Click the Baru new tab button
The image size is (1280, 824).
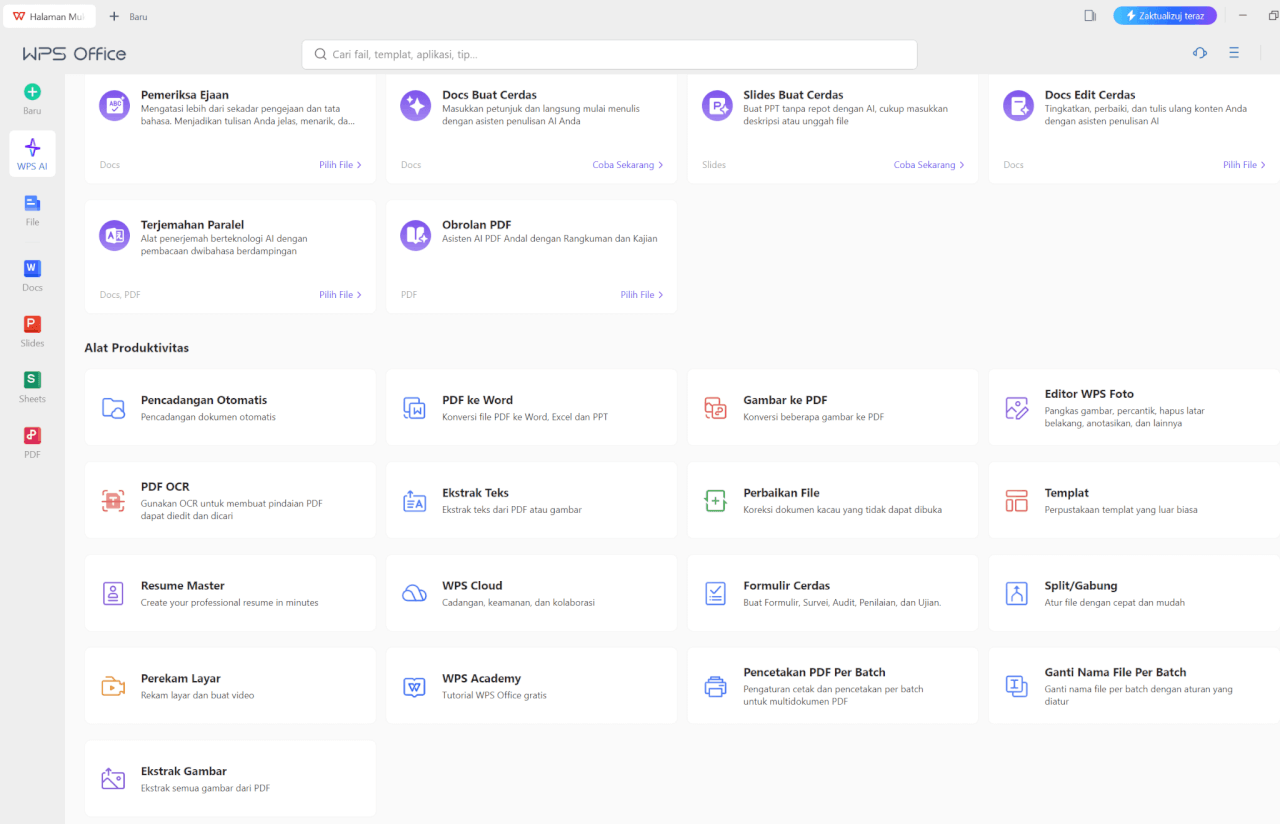pos(128,16)
